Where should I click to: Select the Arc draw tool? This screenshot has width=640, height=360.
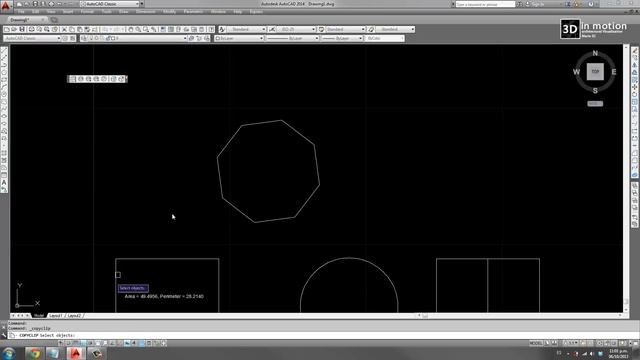[4, 87]
